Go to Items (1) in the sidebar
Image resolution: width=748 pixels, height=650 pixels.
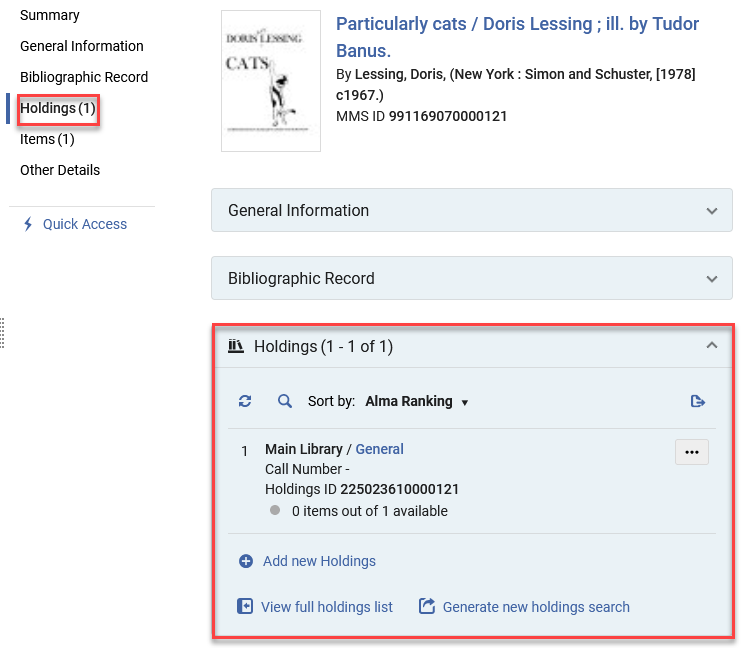point(47,139)
